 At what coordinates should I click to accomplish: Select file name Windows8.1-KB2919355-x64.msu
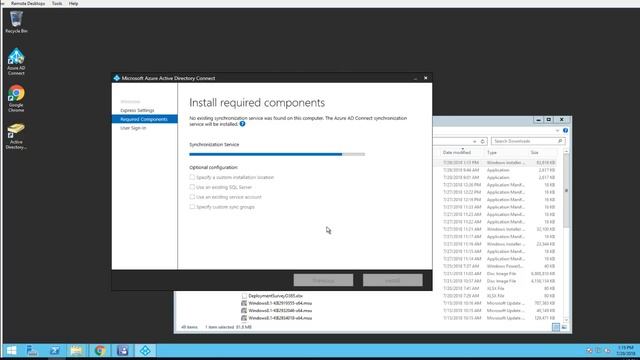280,303
